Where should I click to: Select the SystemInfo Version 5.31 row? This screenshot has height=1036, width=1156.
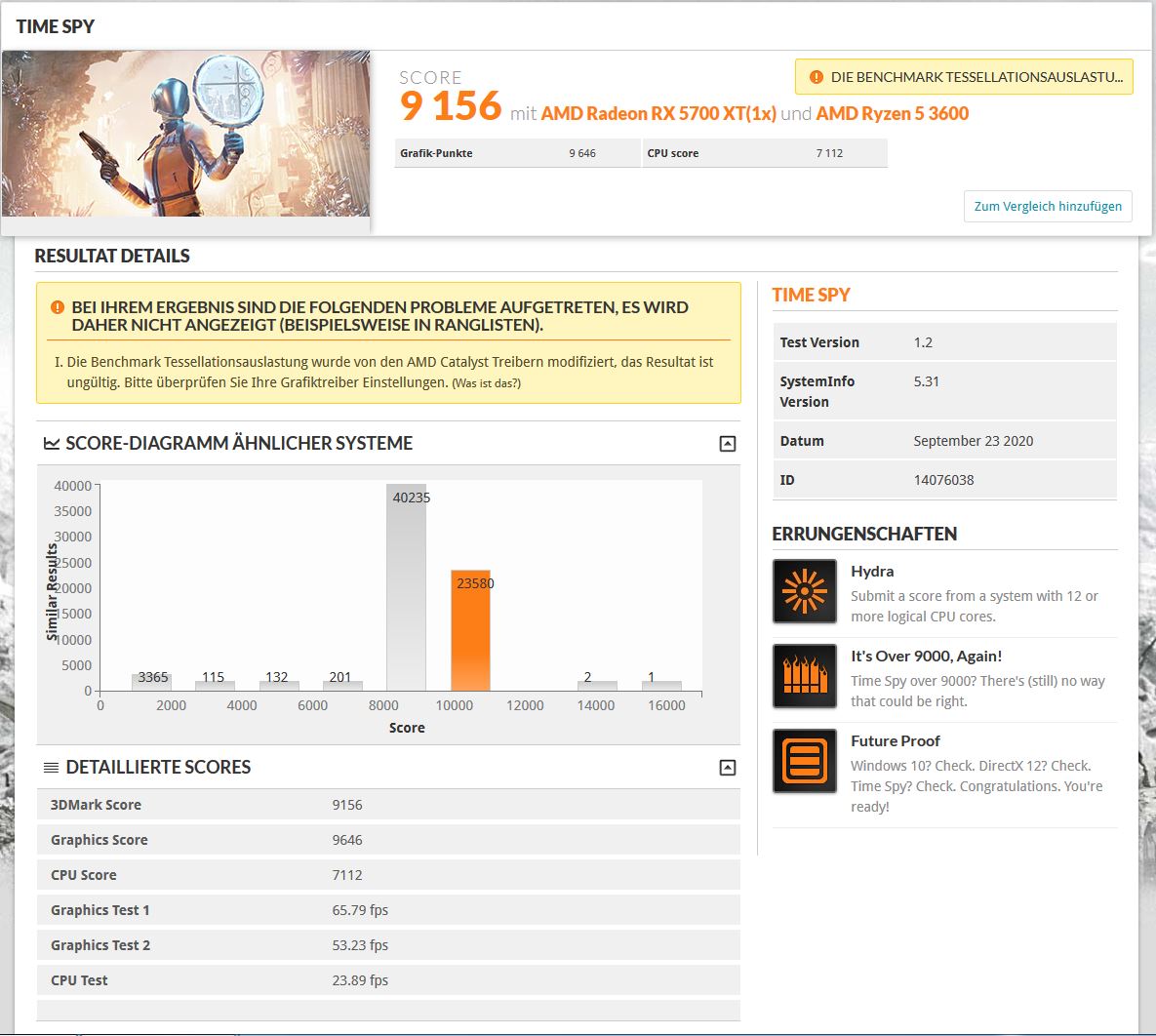[x=944, y=391]
